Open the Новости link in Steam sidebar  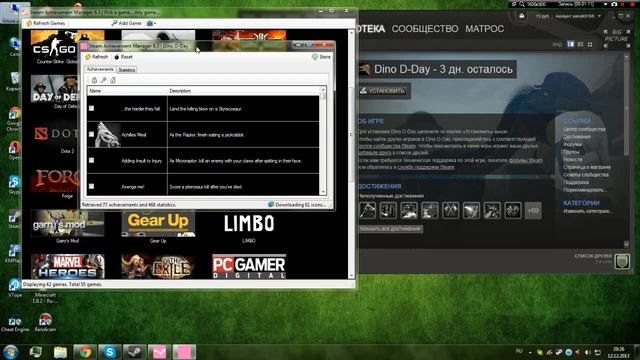click(x=573, y=160)
